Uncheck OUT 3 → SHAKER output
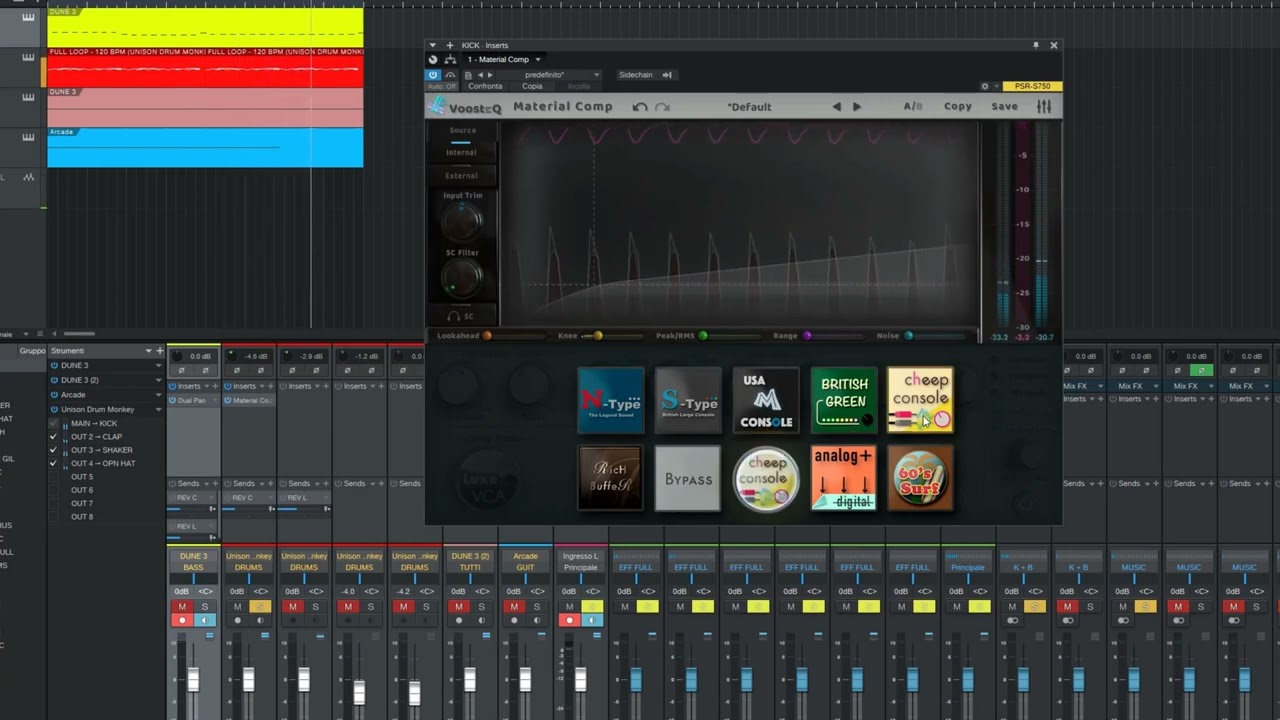The image size is (1280, 720). coord(54,450)
